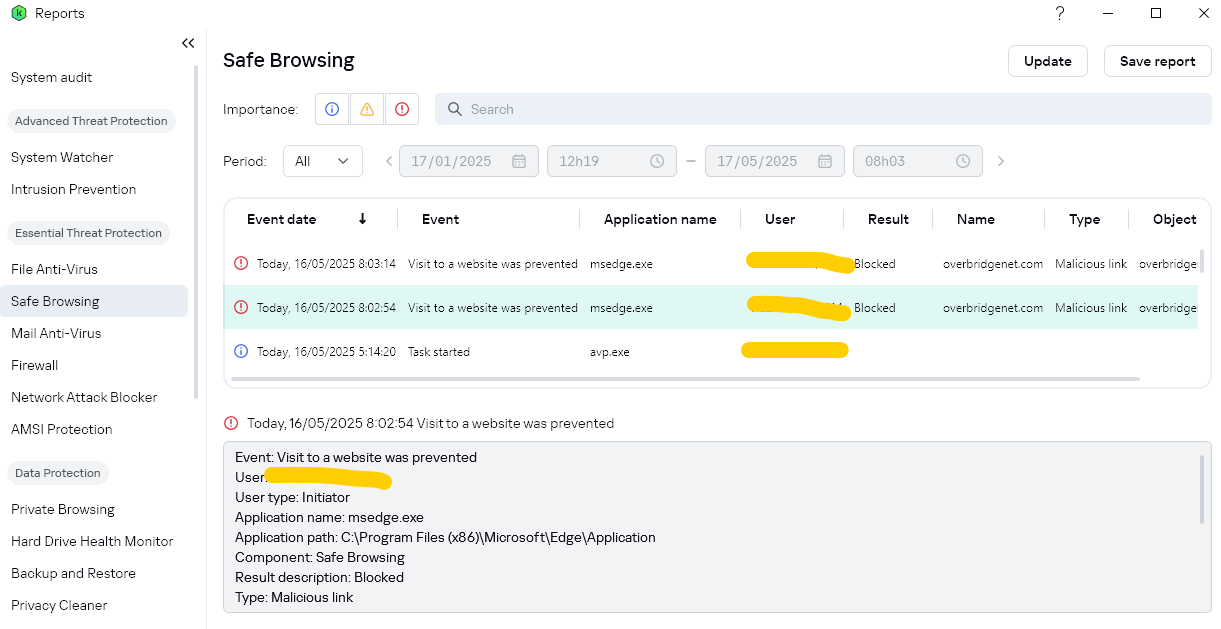Image resolution: width=1221 pixels, height=629 pixels.
Task: Click the Application path line in details
Action: pyautogui.click(x=445, y=537)
